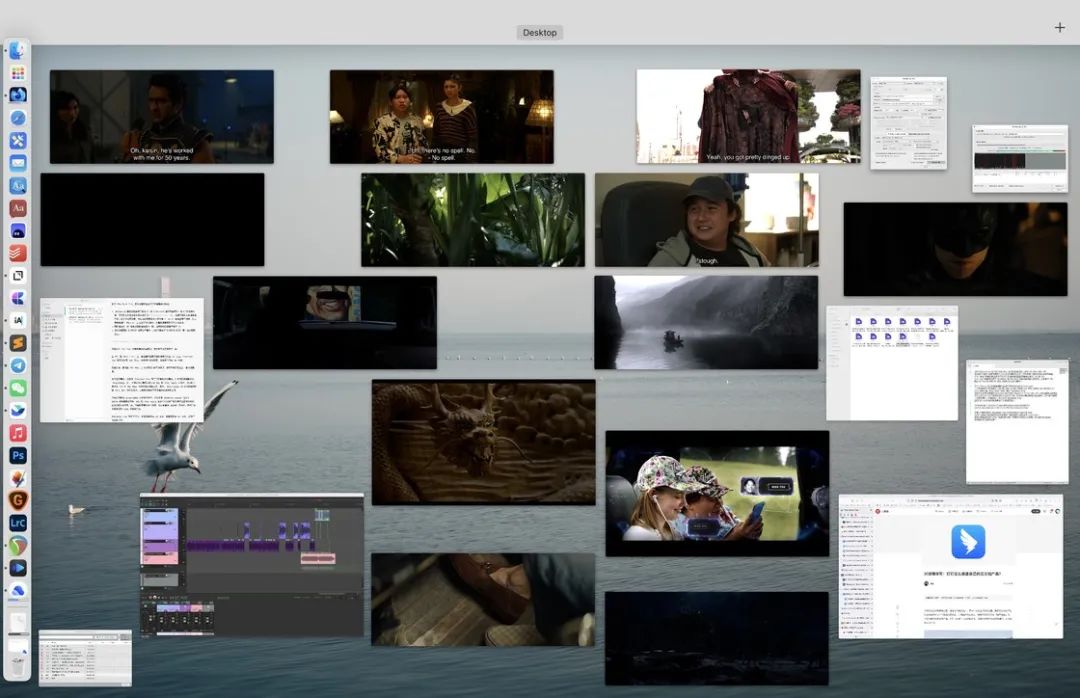
Task: Launch WeChat from the Dock
Action: [x=18, y=388]
